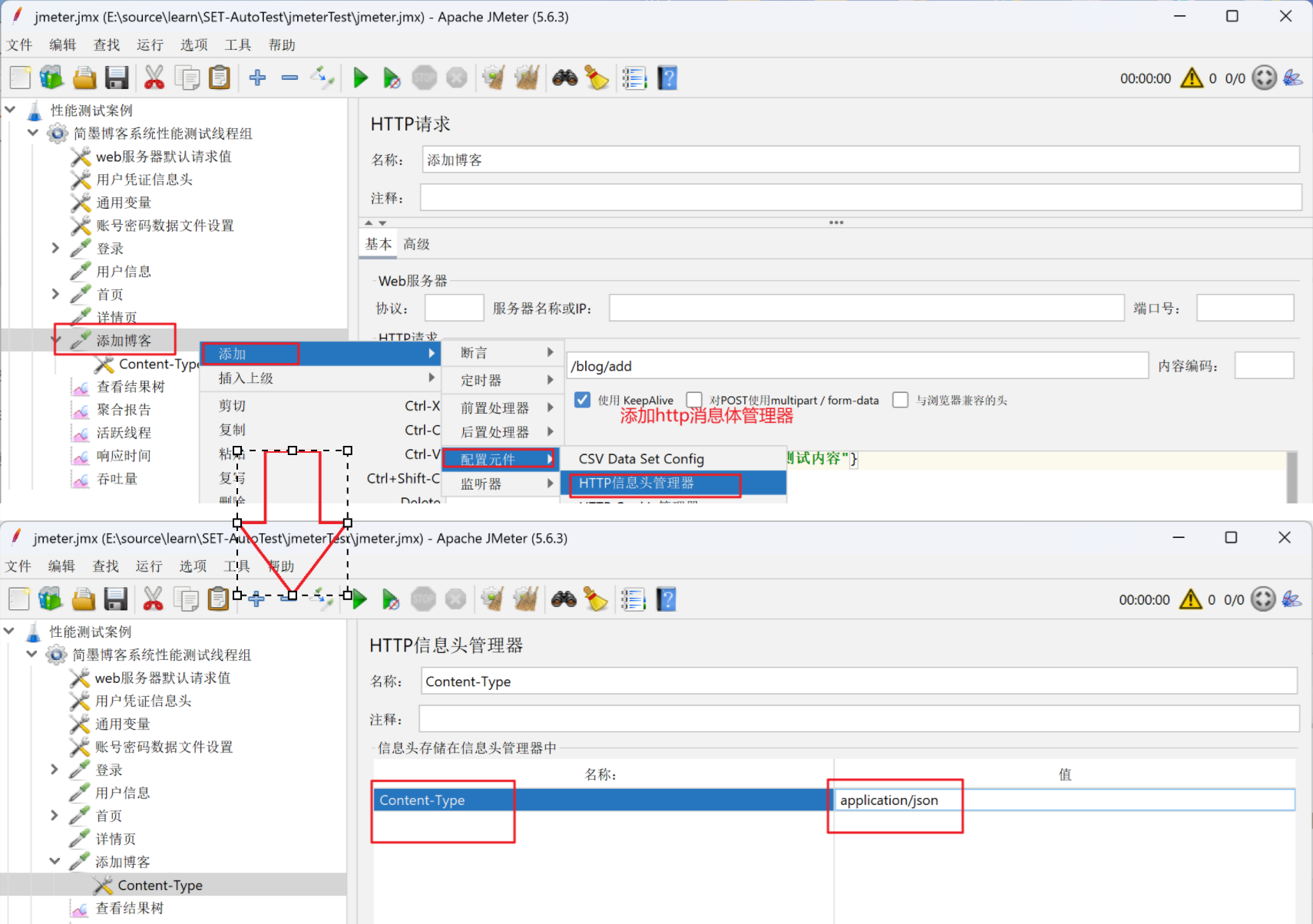Collapse 简墨博客系统性能测试线程组 in top window
Viewport: 1313px width, 924px height.
(x=32, y=133)
